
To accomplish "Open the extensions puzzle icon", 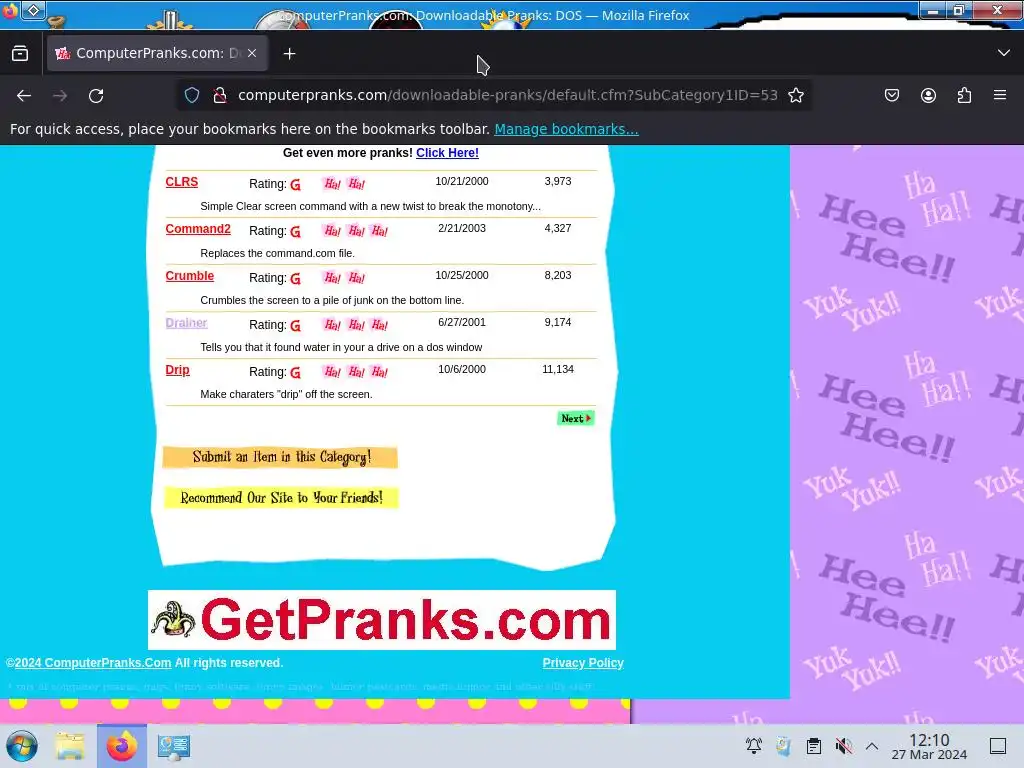I will point(964,95).
